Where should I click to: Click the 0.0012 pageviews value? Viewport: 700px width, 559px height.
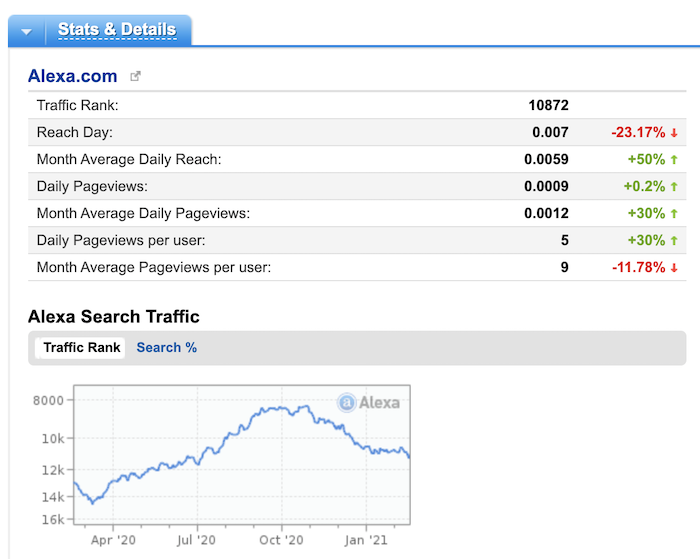pos(546,213)
